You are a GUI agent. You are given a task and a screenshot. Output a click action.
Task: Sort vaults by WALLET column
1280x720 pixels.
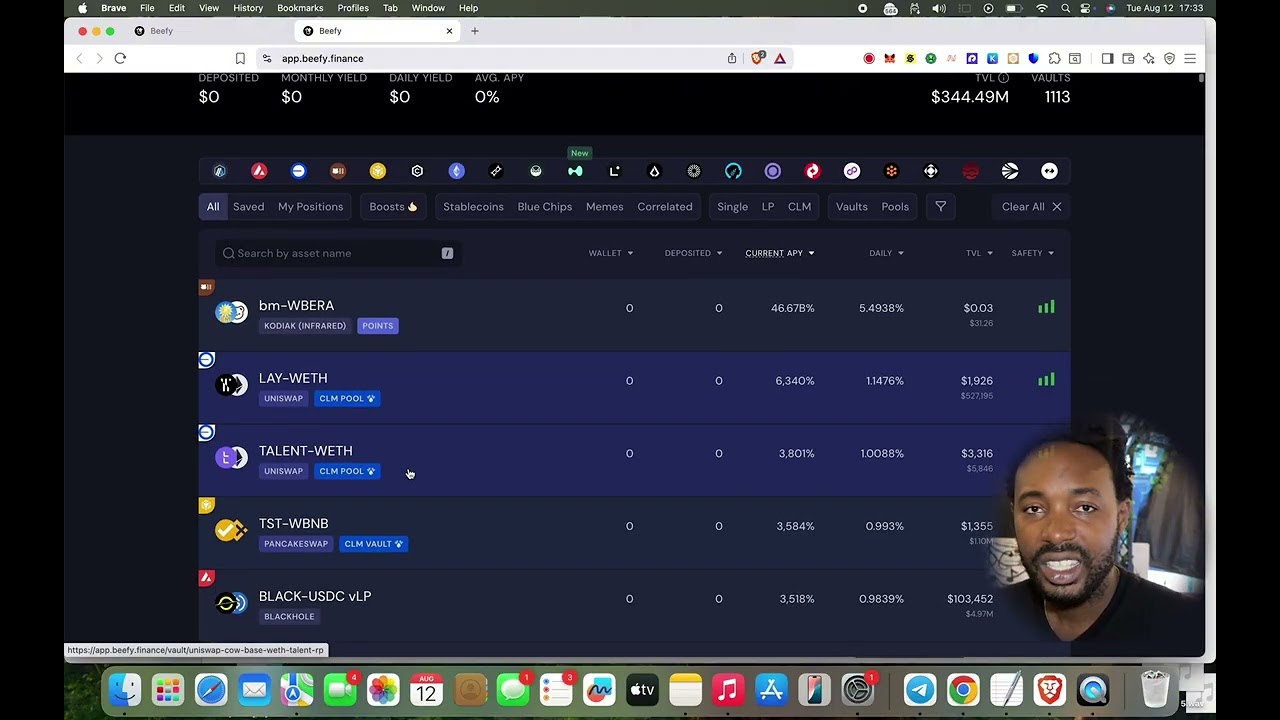tap(610, 253)
